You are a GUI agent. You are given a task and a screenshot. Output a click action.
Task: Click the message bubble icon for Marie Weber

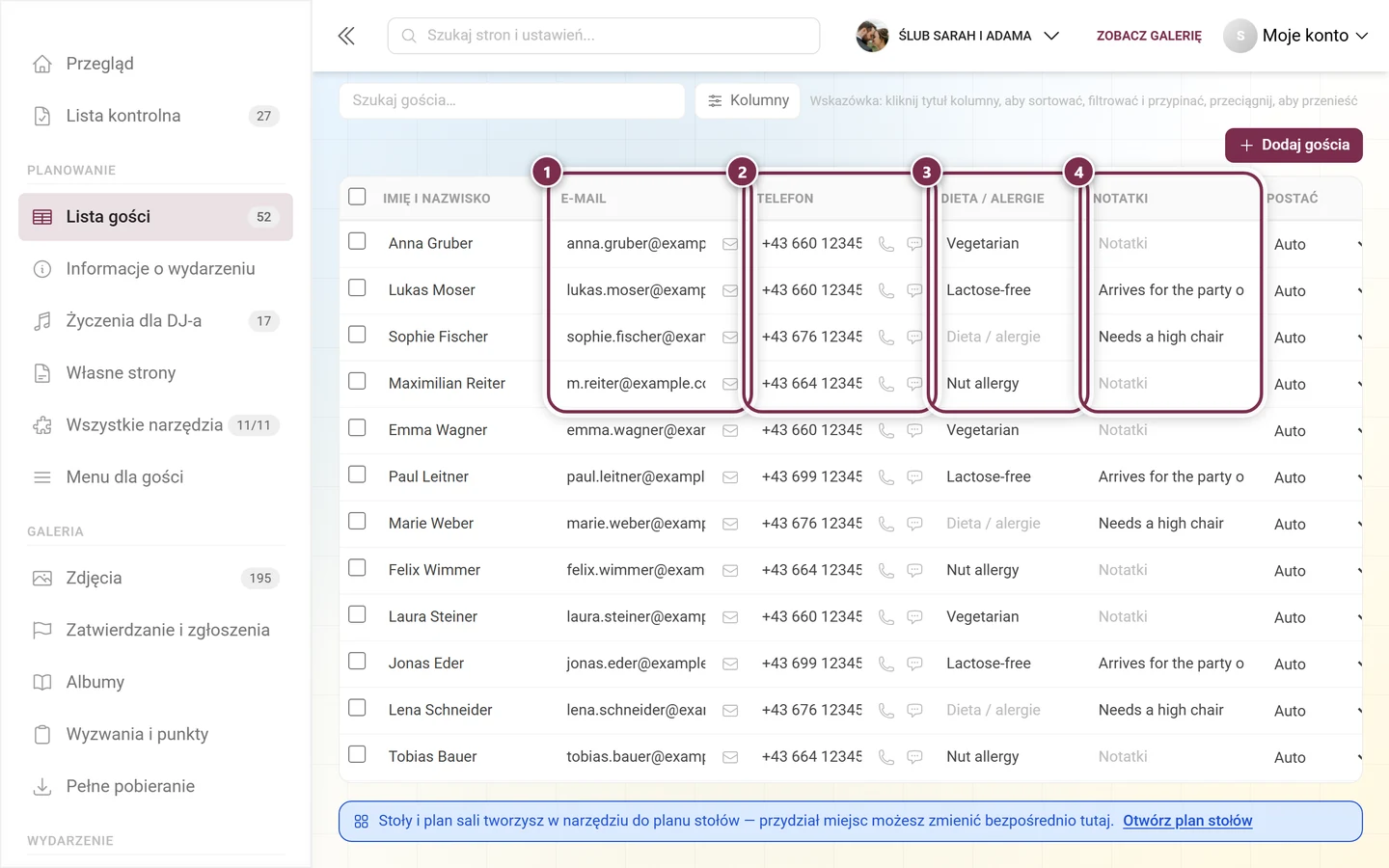914,524
